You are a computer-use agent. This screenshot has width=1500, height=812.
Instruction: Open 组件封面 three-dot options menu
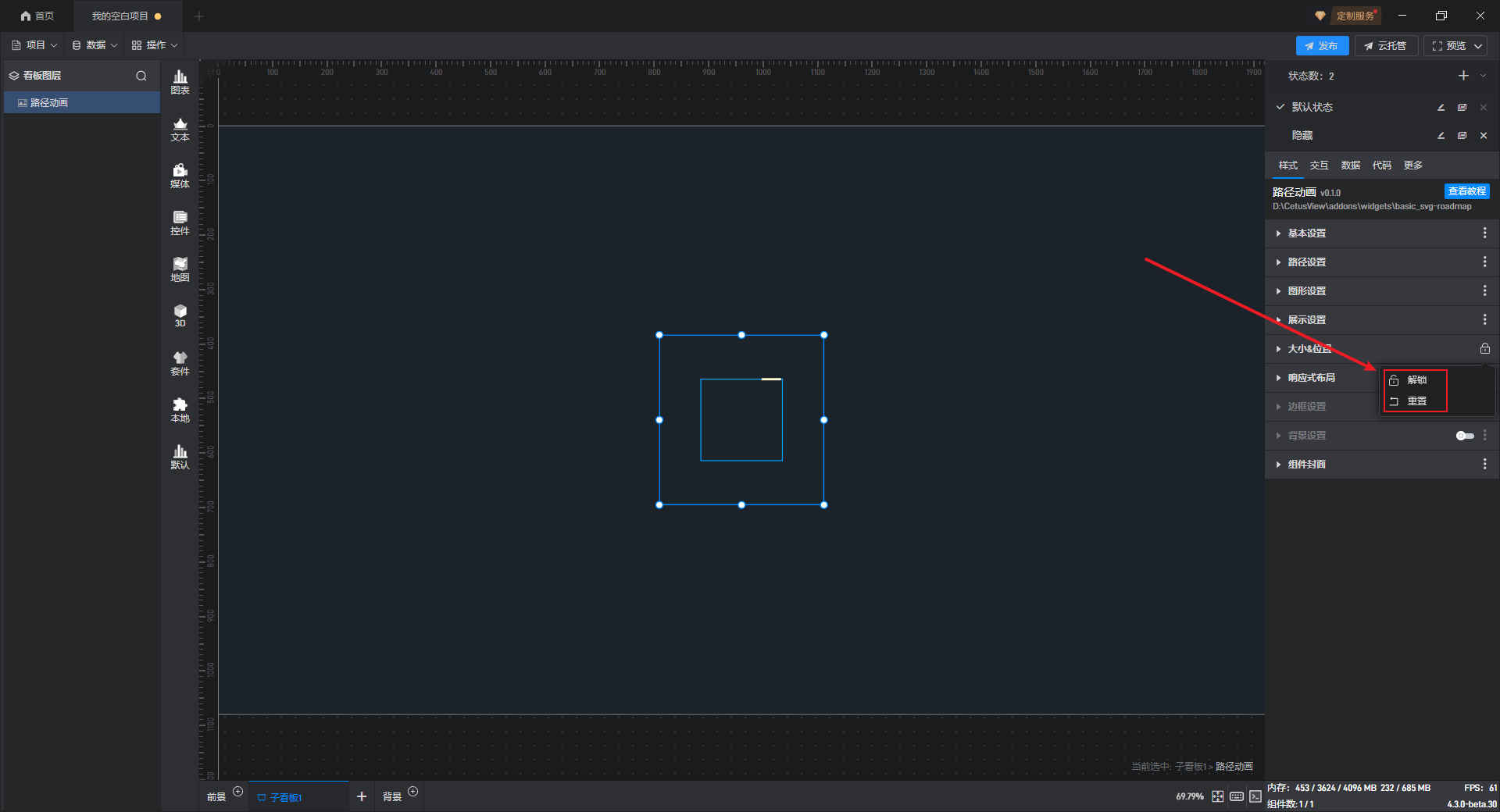coord(1484,465)
